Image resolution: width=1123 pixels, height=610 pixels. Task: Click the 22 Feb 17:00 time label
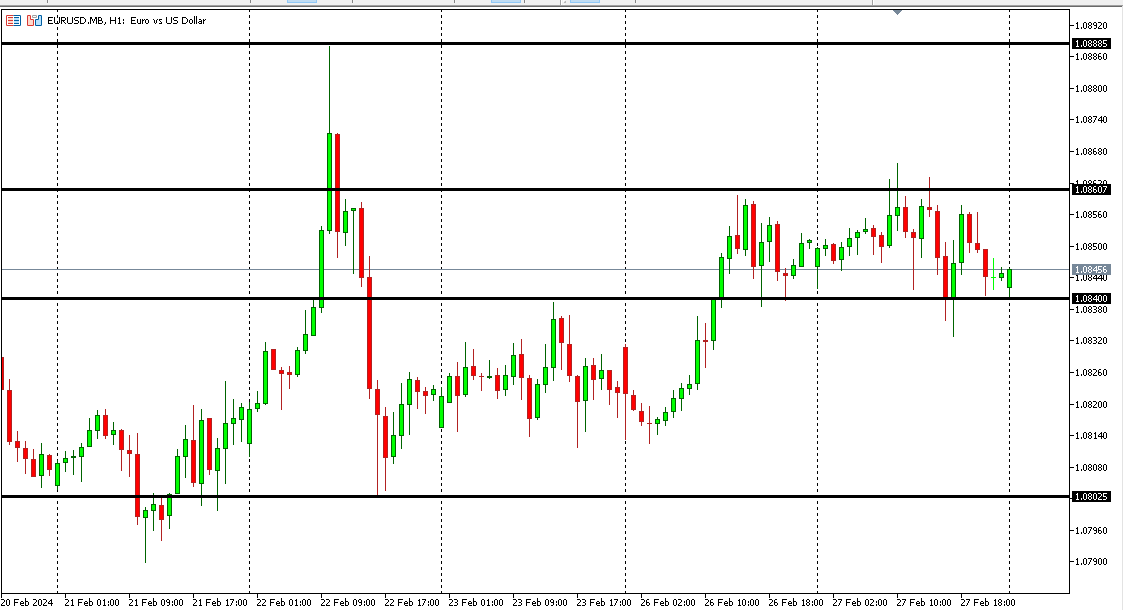click(412, 603)
